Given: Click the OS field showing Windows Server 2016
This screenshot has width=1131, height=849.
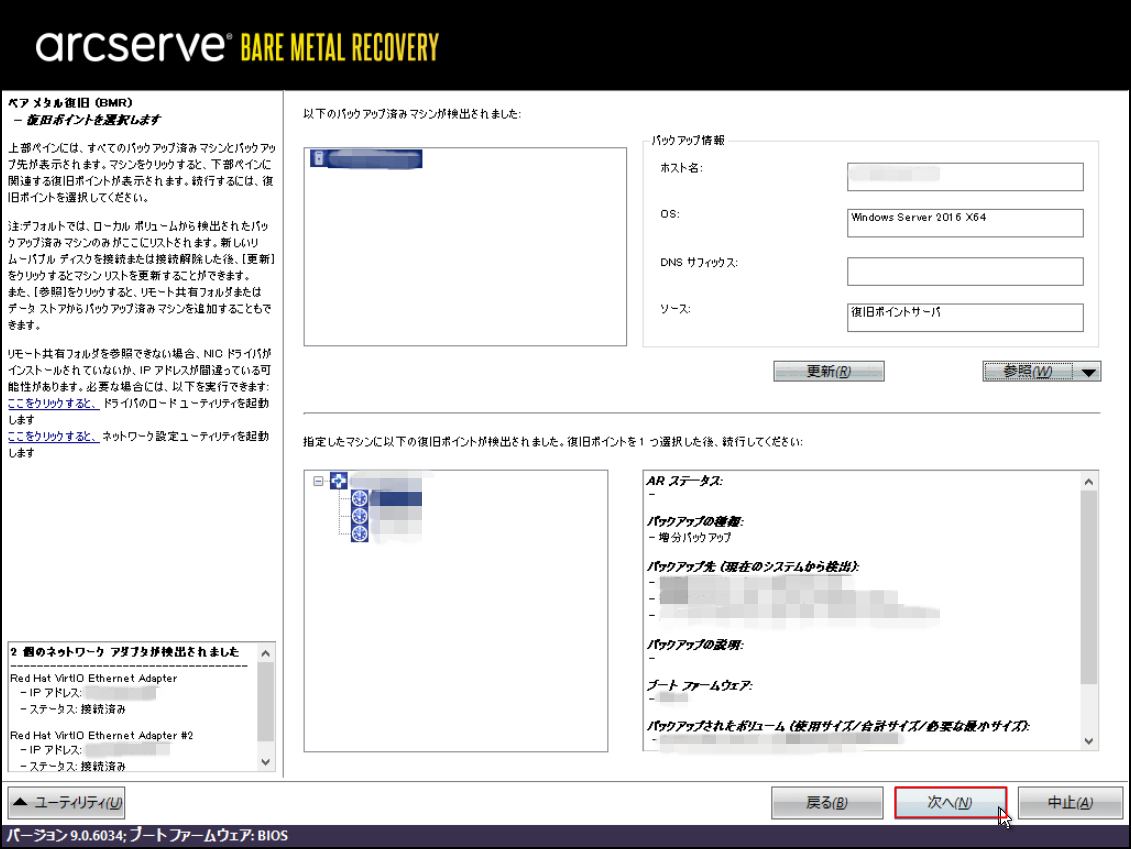Looking at the screenshot, I should [x=965, y=223].
